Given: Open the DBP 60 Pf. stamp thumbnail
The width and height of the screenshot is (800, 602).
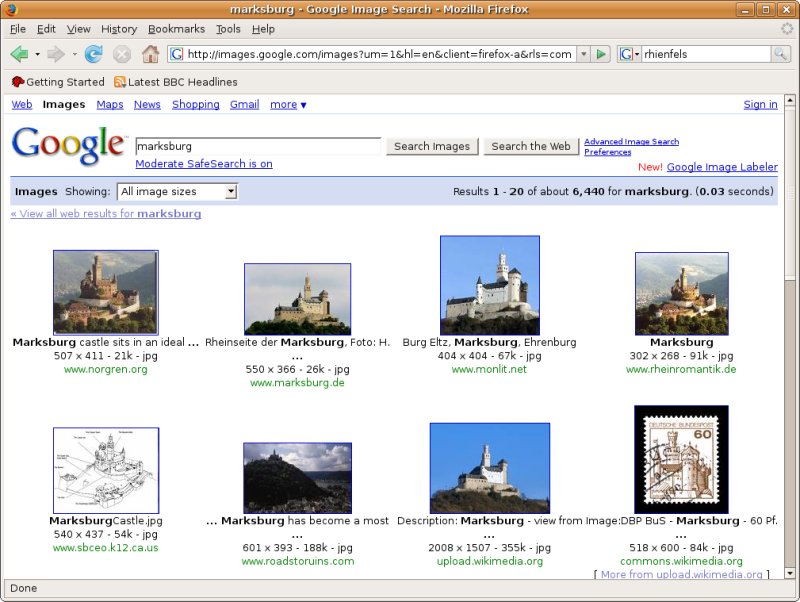Looking at the screenshot, I should [x=681, y=459].
